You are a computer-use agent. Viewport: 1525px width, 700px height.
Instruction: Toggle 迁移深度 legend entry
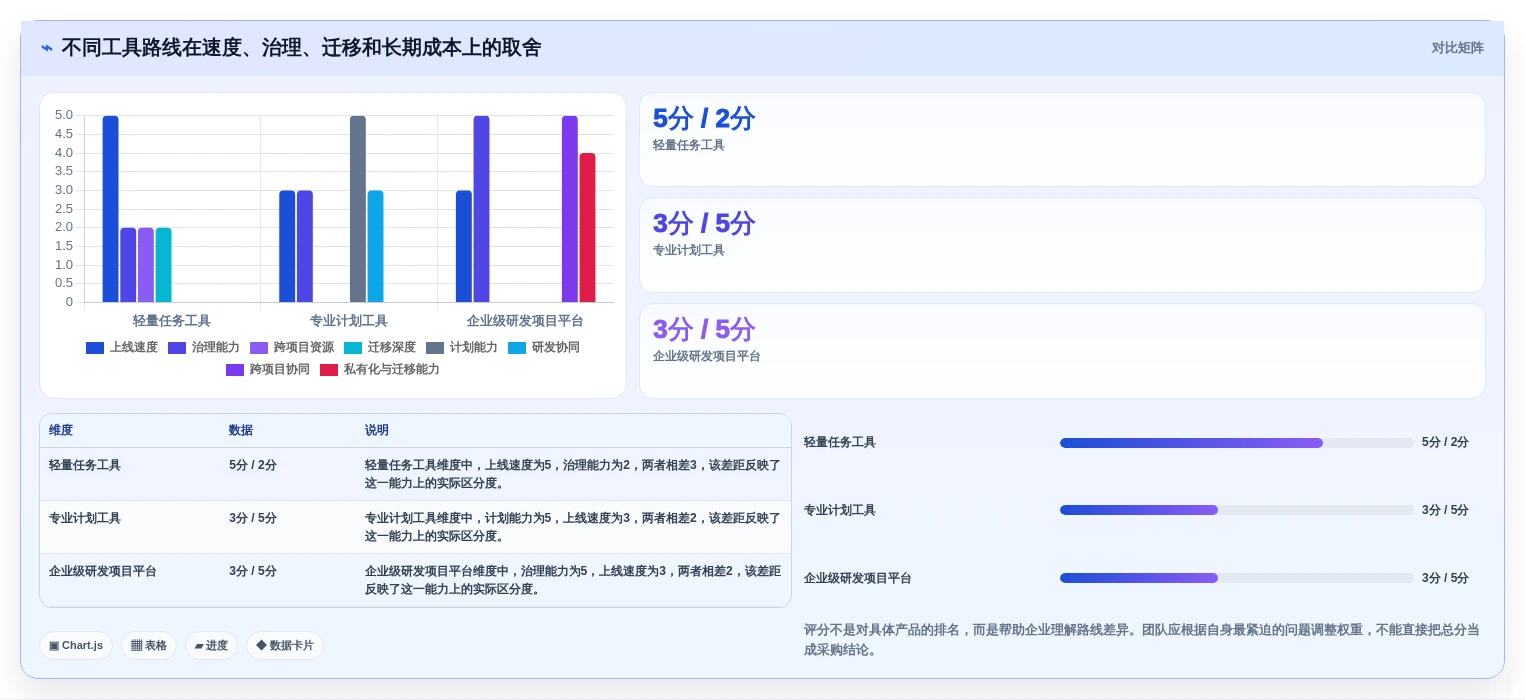pyautogui.click(x=379, y=348)
